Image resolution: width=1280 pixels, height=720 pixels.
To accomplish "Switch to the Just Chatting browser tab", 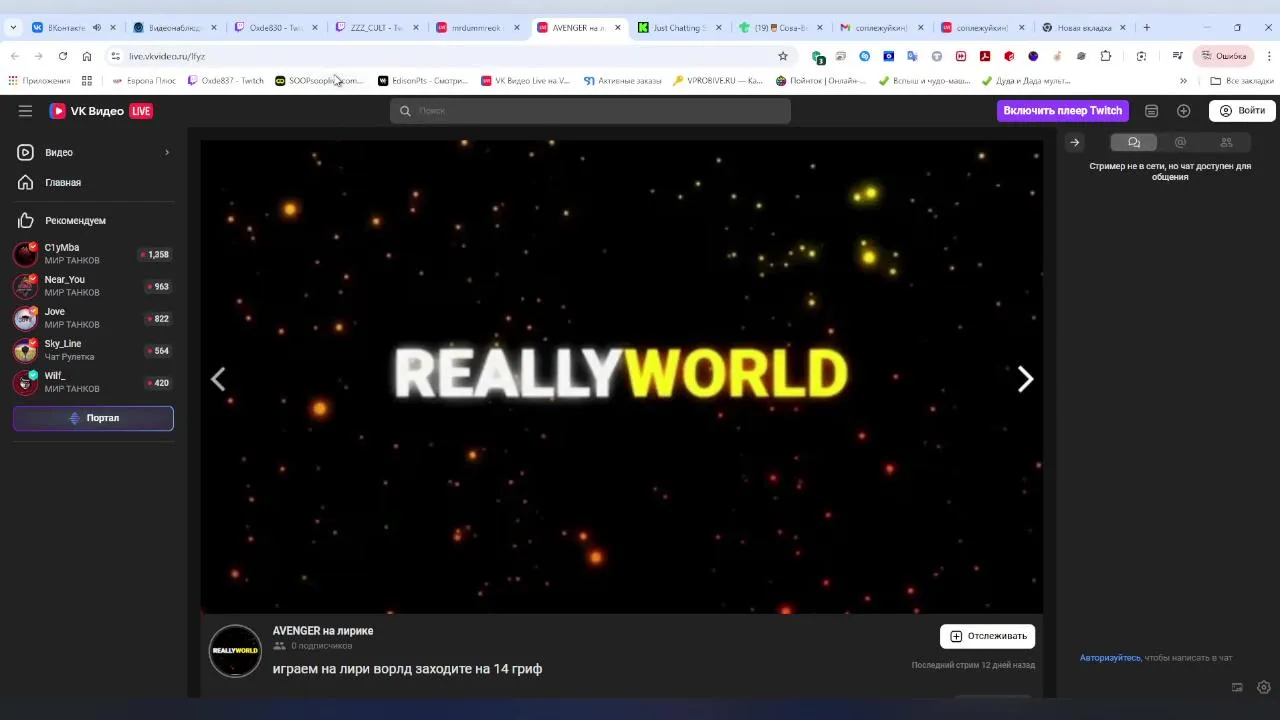I will coord(680,28).
